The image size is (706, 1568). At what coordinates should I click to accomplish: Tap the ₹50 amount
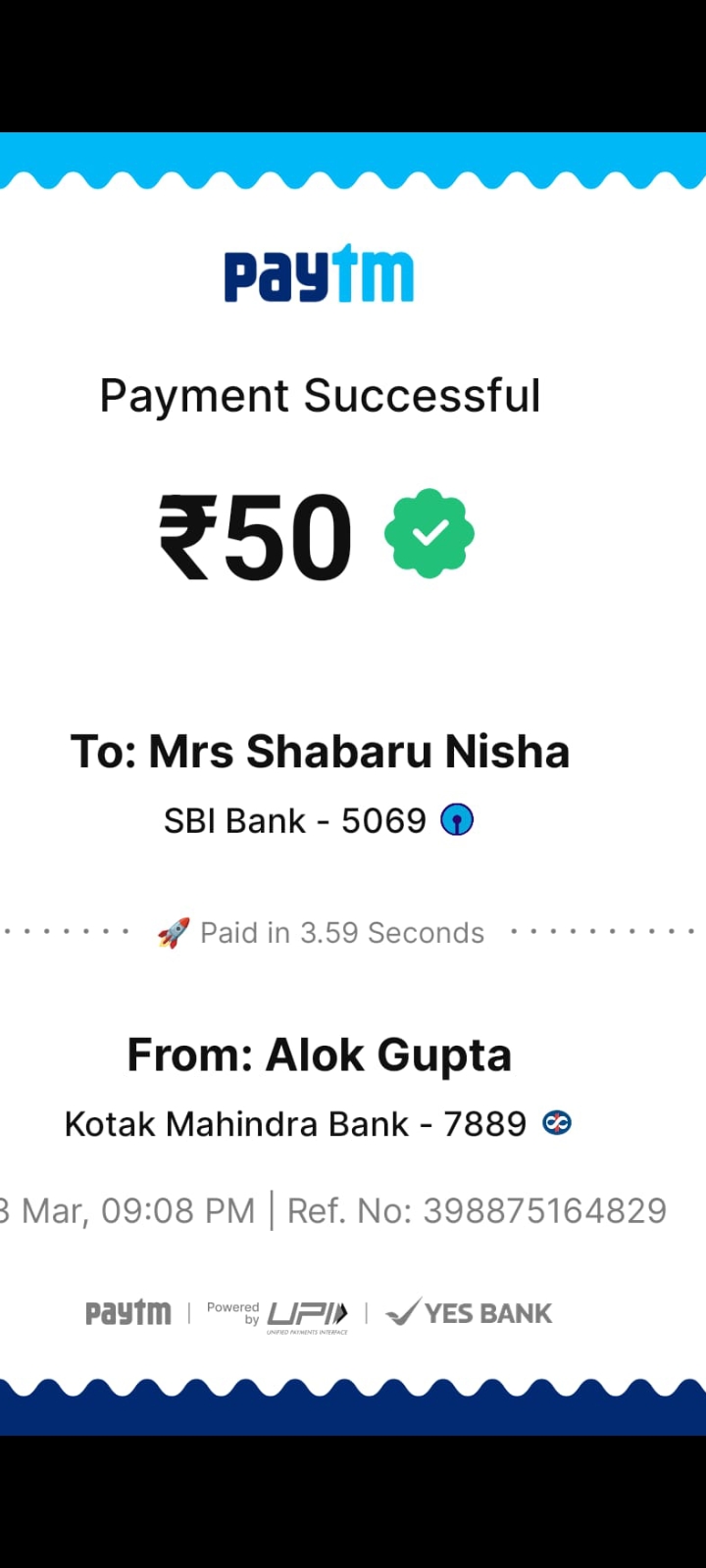point(256,536)
